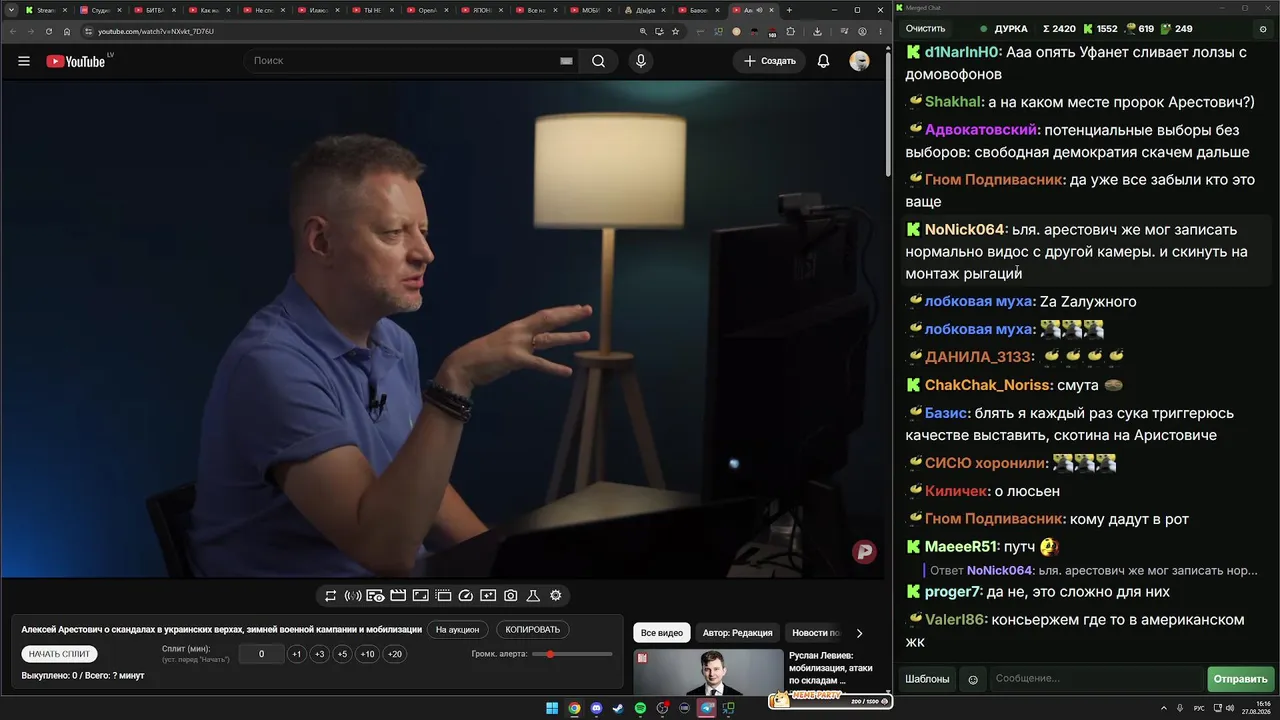Open the YouTube guide hamburger menu
The width and height of the screenshot is (1280, 720).
coord(24,61)
